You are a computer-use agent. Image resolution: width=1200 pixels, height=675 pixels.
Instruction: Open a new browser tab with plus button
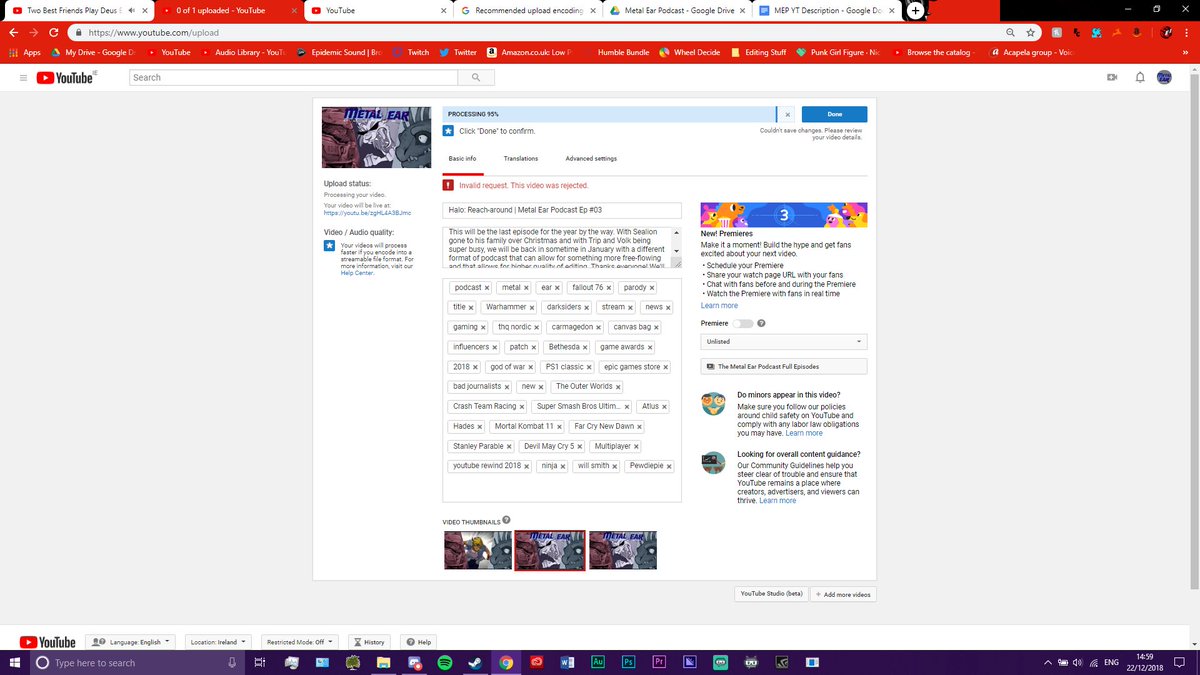pyautogui.click(x=915, y=10)
